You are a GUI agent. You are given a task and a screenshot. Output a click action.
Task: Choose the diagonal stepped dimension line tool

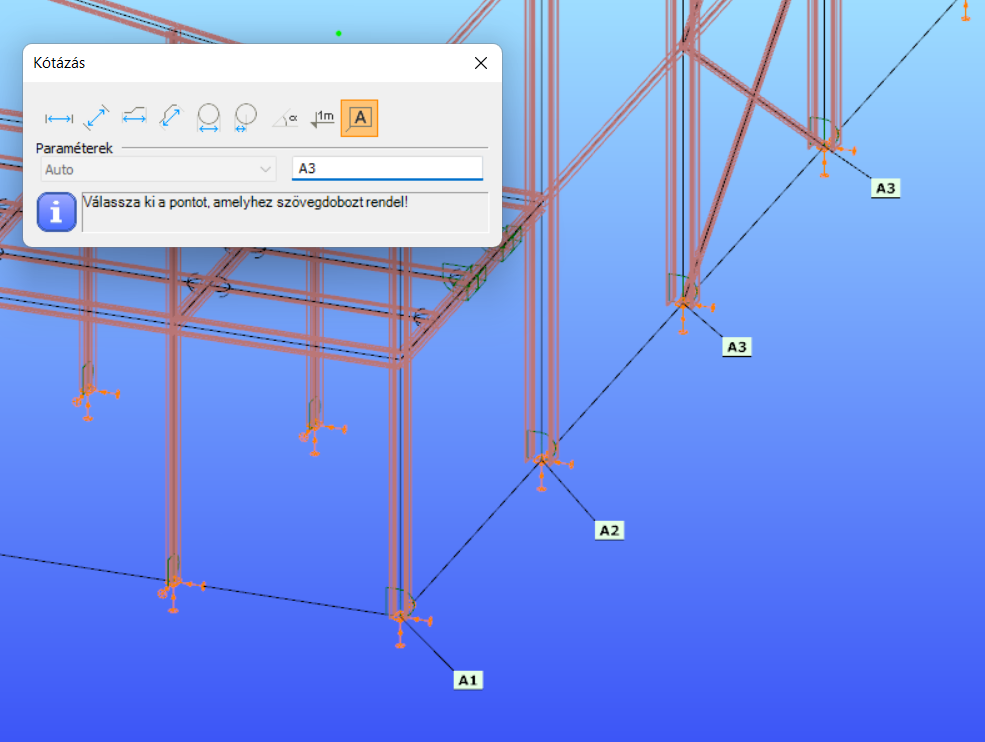coord(171,118)
